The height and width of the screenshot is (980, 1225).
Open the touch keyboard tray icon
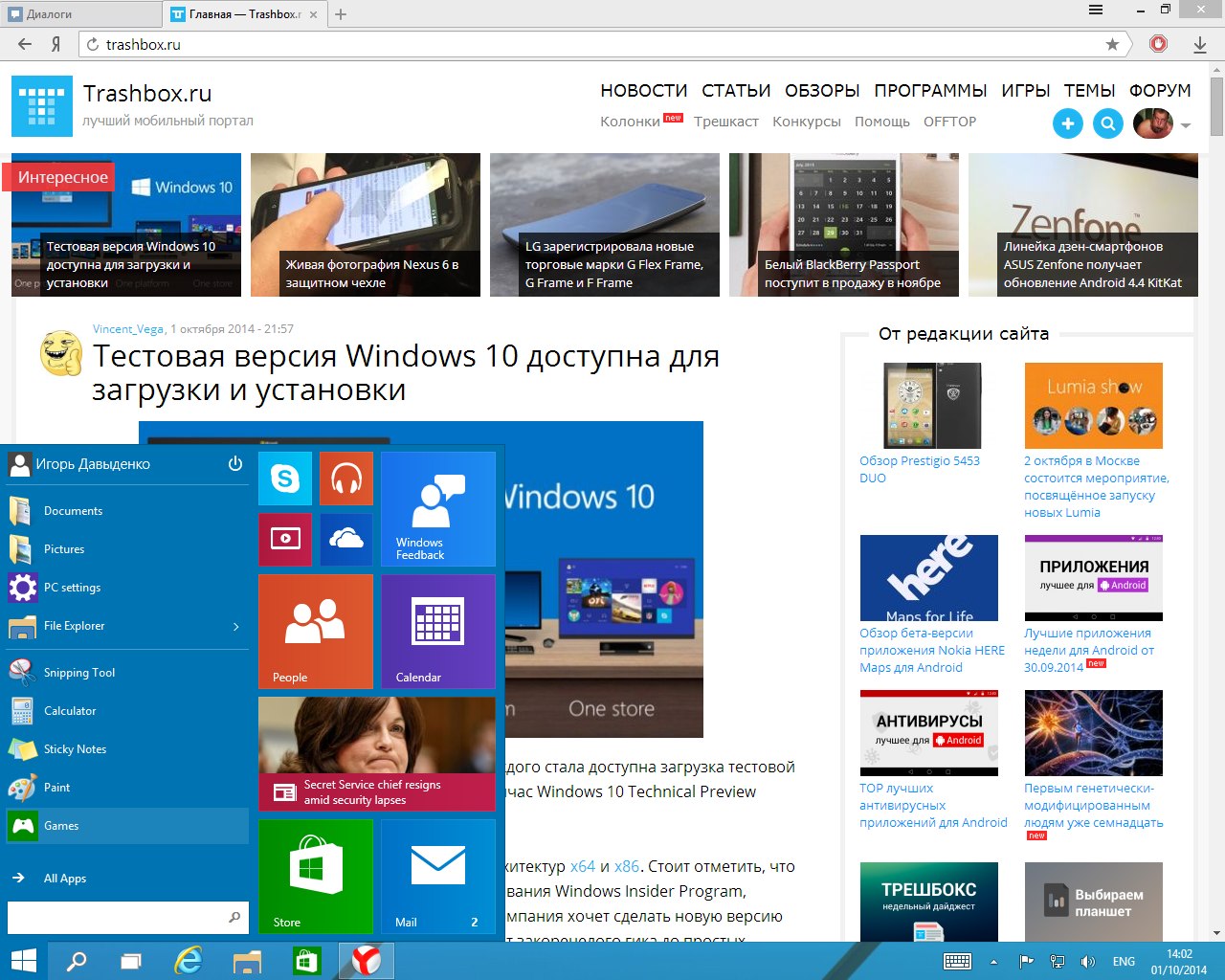point(957,961)
